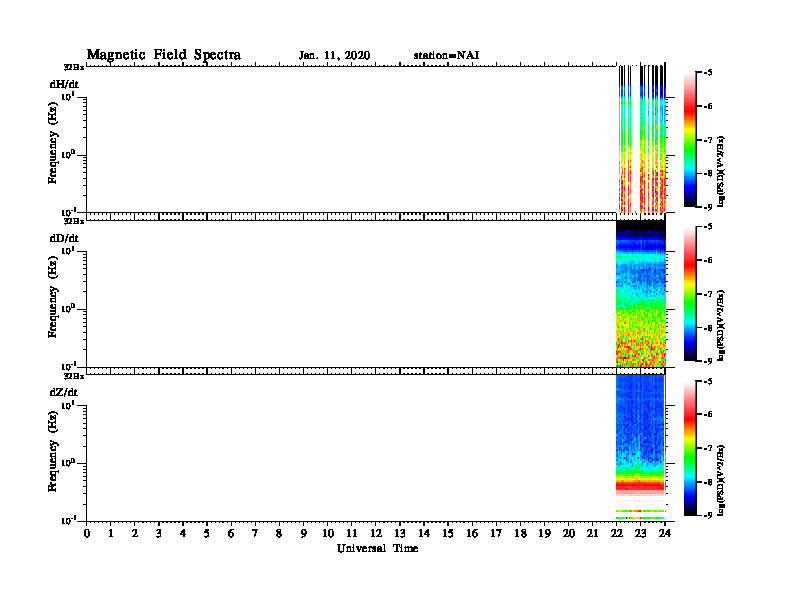Click hour tick label "8" on time axis
The image size is (792, 612).
(x=279, y=533)
